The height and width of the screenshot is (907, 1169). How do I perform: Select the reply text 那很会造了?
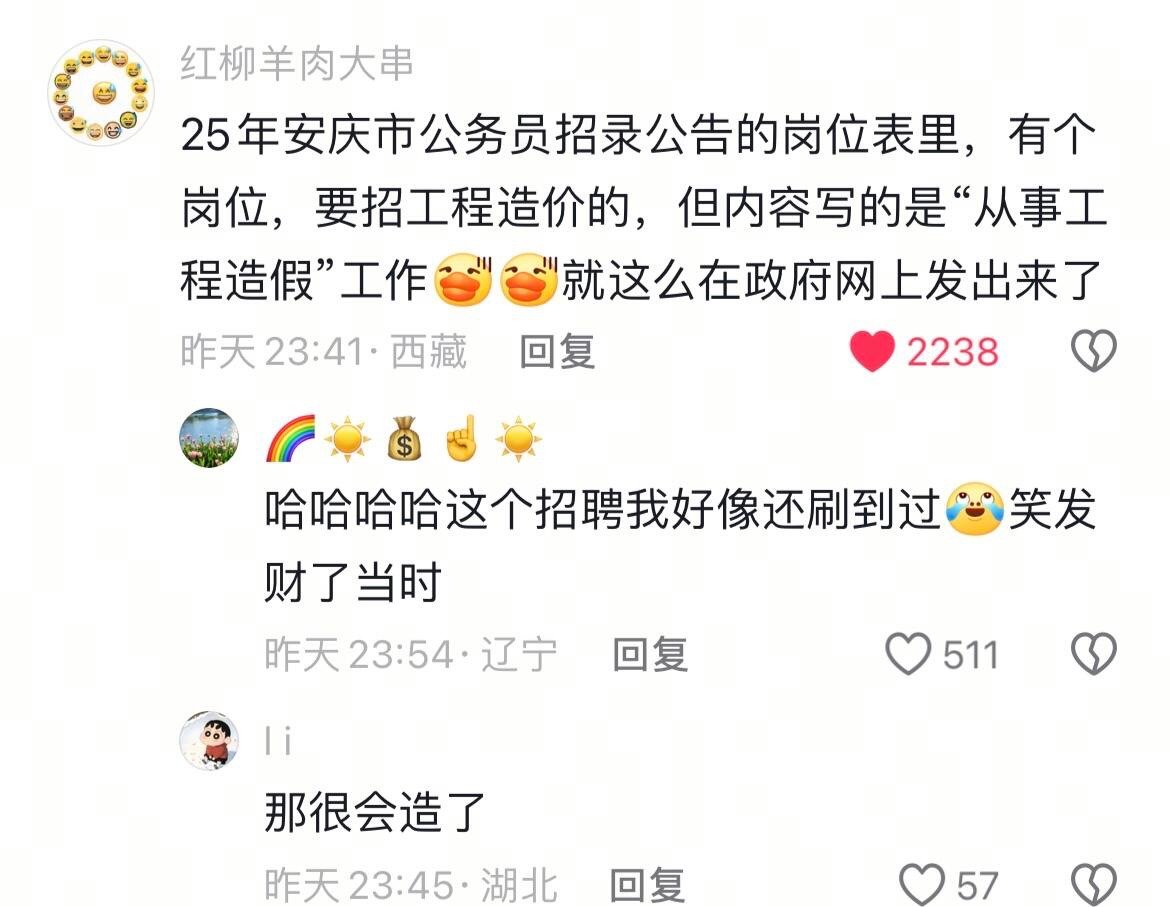tap(375, 812)
